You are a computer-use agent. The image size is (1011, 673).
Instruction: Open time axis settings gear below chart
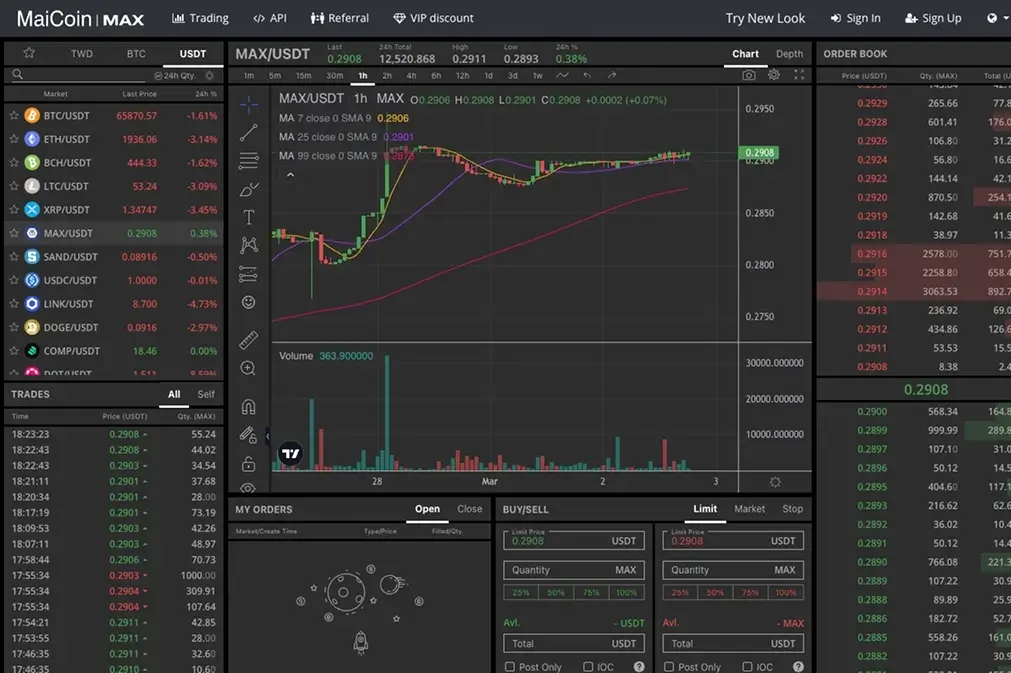pos(775,482)
